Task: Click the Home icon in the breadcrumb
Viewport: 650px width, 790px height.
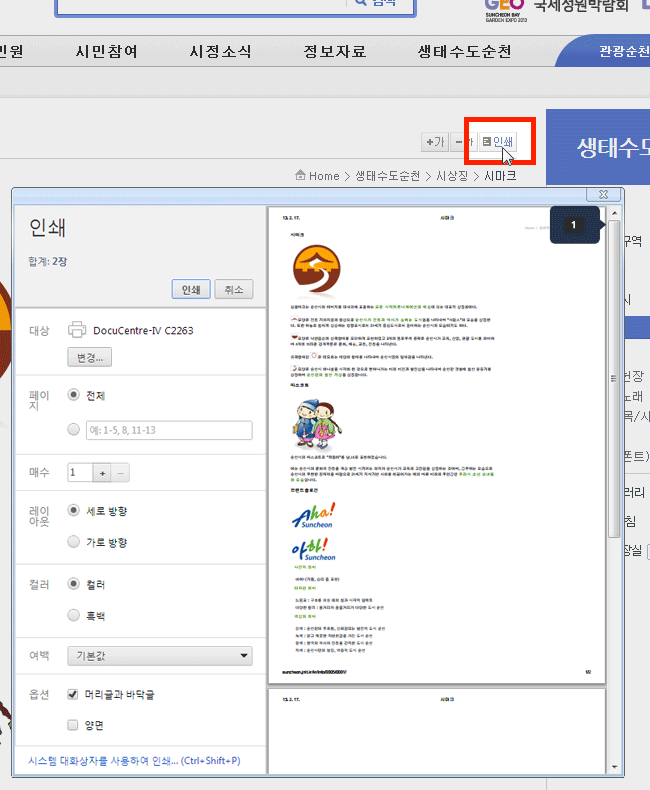Action: tap(300, 175)
